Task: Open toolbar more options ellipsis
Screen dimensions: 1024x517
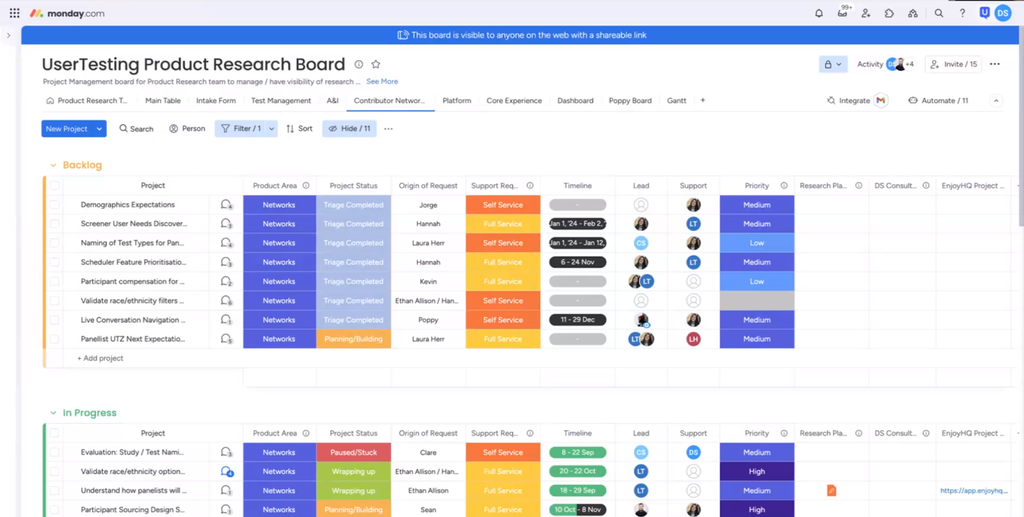Action: (x=389, y=129)
